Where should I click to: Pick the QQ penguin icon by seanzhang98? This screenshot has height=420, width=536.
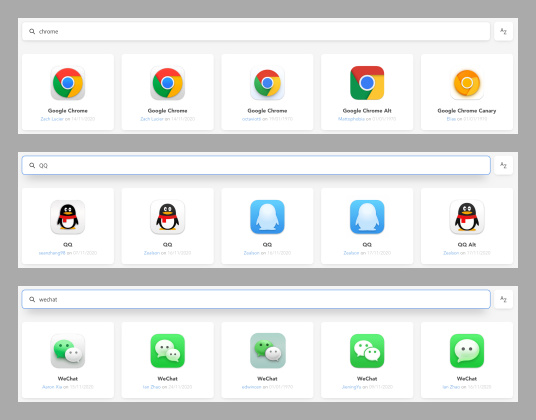pos(68,217)
